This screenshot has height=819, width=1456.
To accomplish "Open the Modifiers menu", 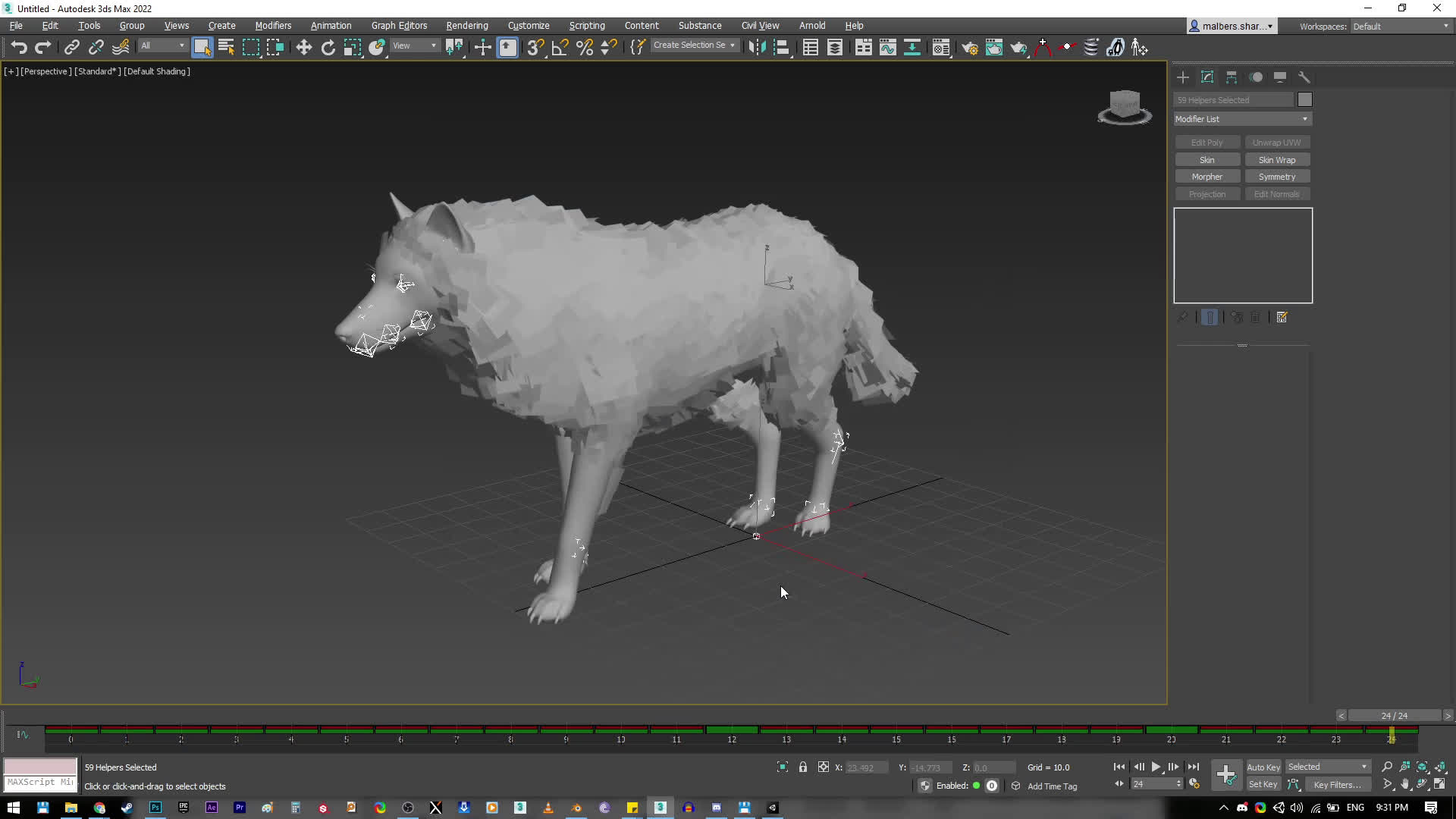I will click(273, 26).
